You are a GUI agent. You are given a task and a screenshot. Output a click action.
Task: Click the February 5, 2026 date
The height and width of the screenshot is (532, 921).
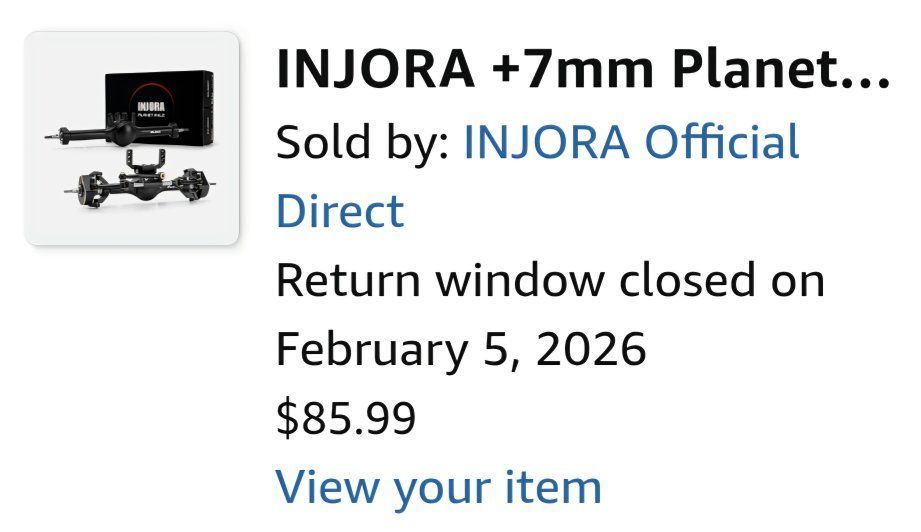pyautogui.click(x=460, y=350)
